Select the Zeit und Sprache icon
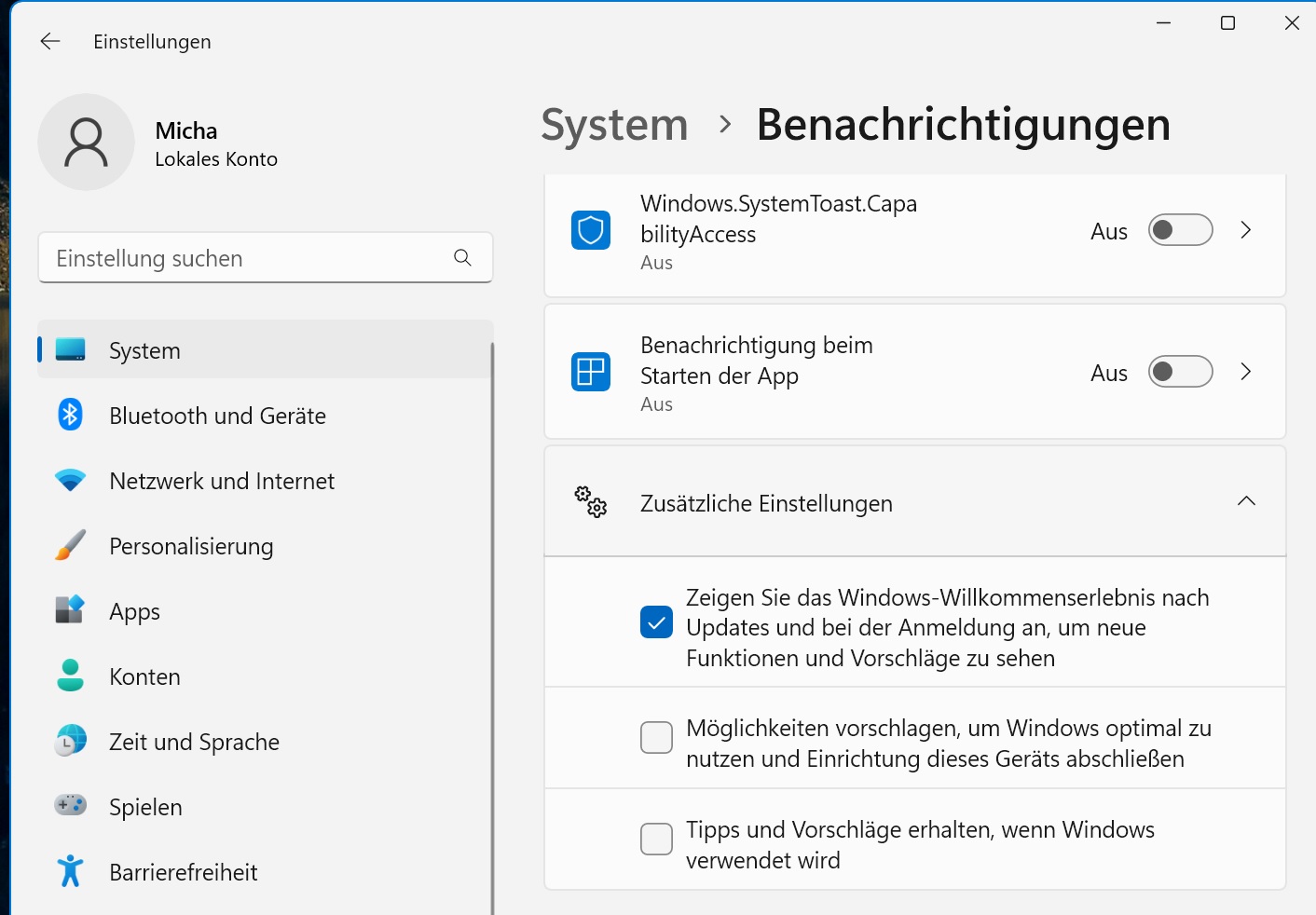1316x915 pixels. (70, 741)
